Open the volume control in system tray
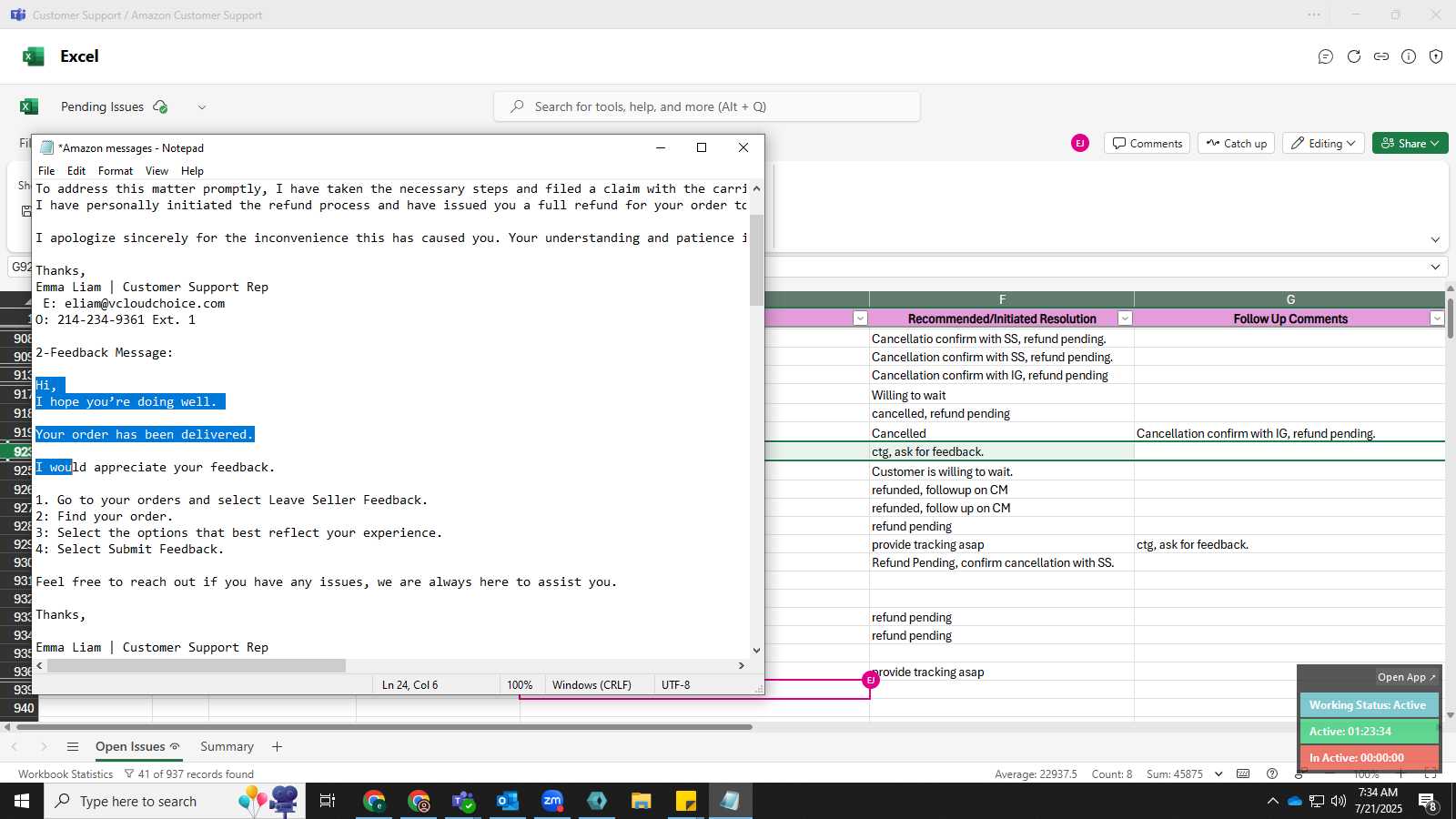Image resolution: width=1456 pixels, height=819 pixels. [1339, 801]
